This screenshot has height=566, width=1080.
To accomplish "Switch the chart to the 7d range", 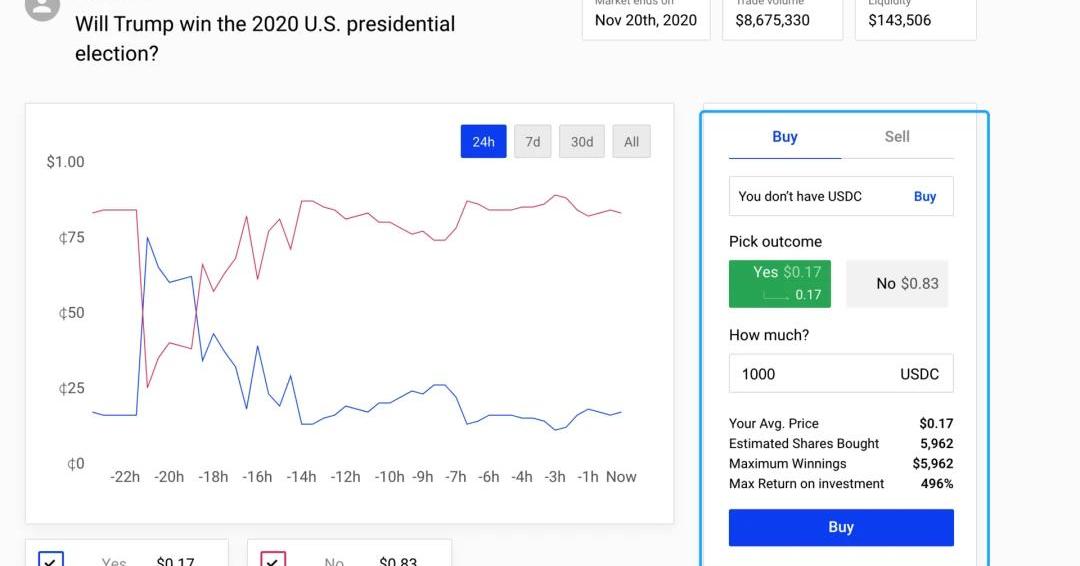I will pyautogui.click(x=533, y=142).
